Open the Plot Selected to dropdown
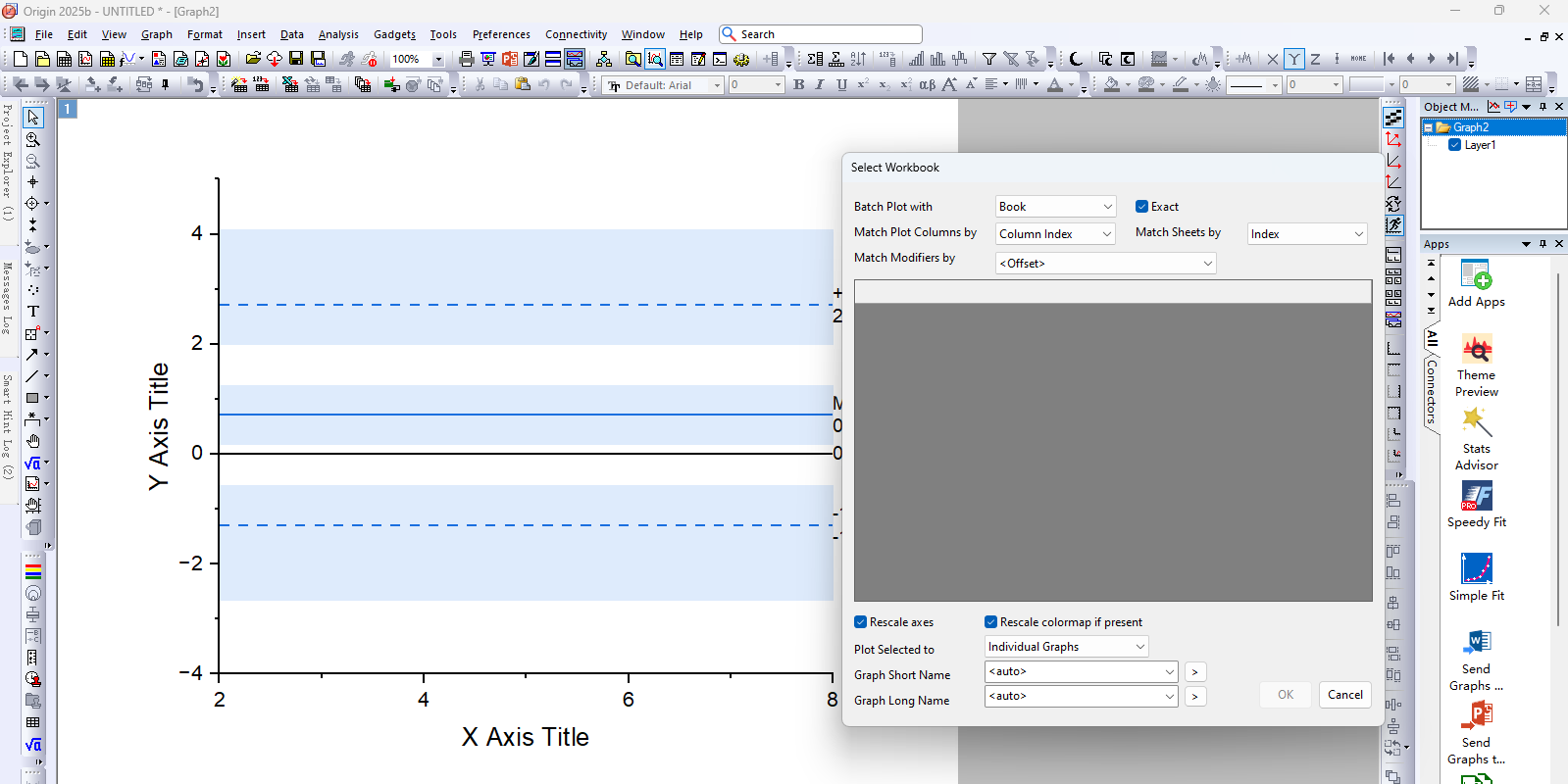Screen dimensions: 1568x784 point(1066,647)
